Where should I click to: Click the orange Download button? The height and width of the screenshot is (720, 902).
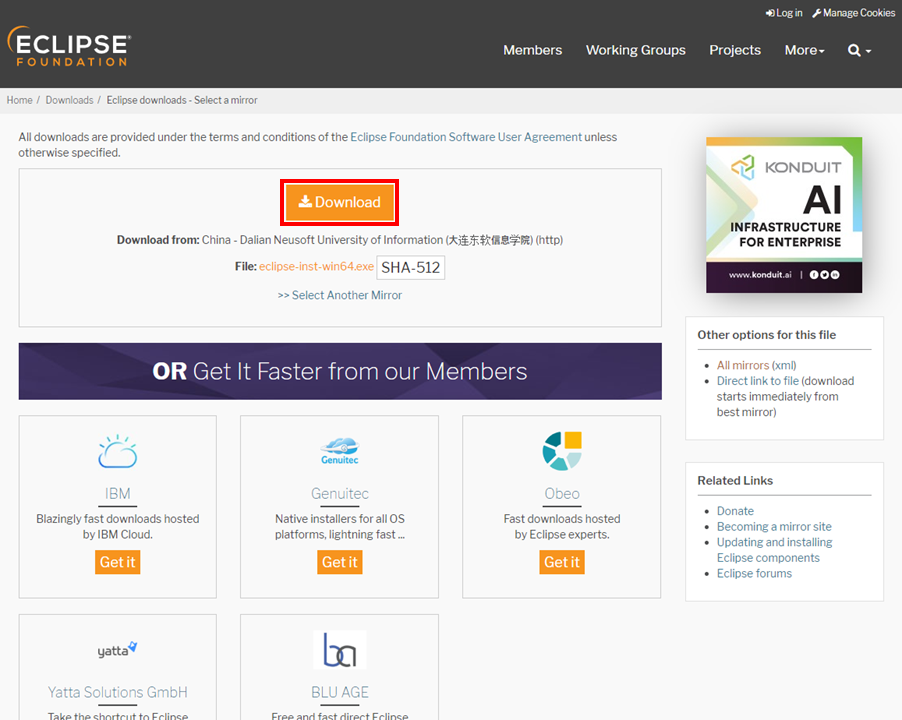pos(339,202)
